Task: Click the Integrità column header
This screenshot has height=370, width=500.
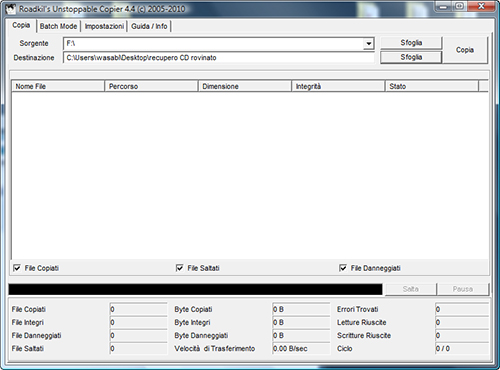Action: point(338,86)
